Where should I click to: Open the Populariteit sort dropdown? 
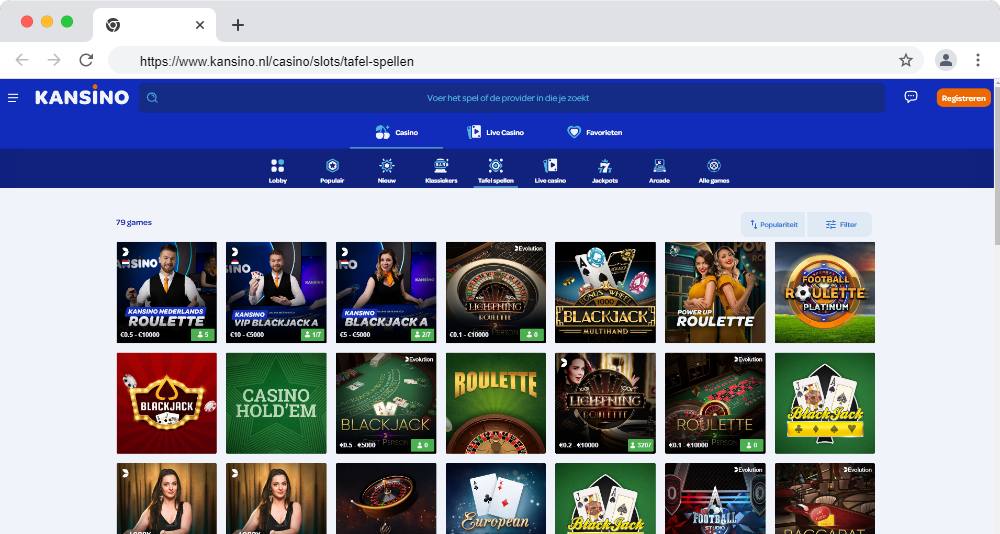[773, 225]
